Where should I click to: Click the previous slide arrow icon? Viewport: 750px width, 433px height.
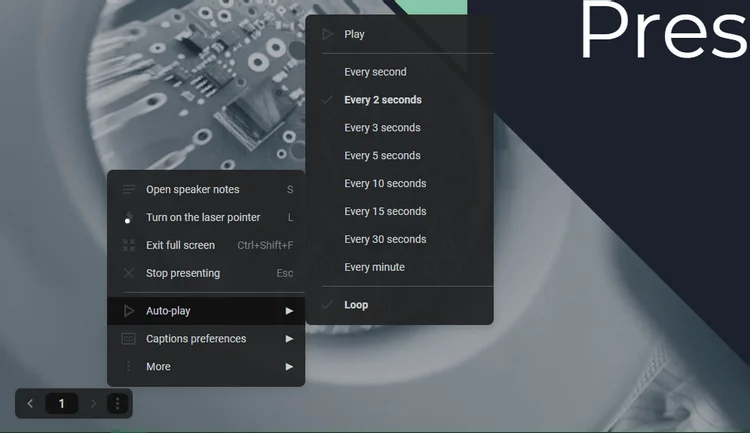pyautogui.click(x=30, y=404)
